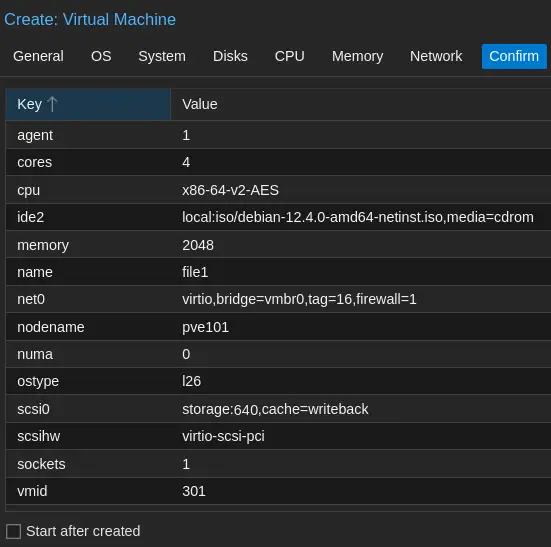Select the vmid 301 row

278,491
